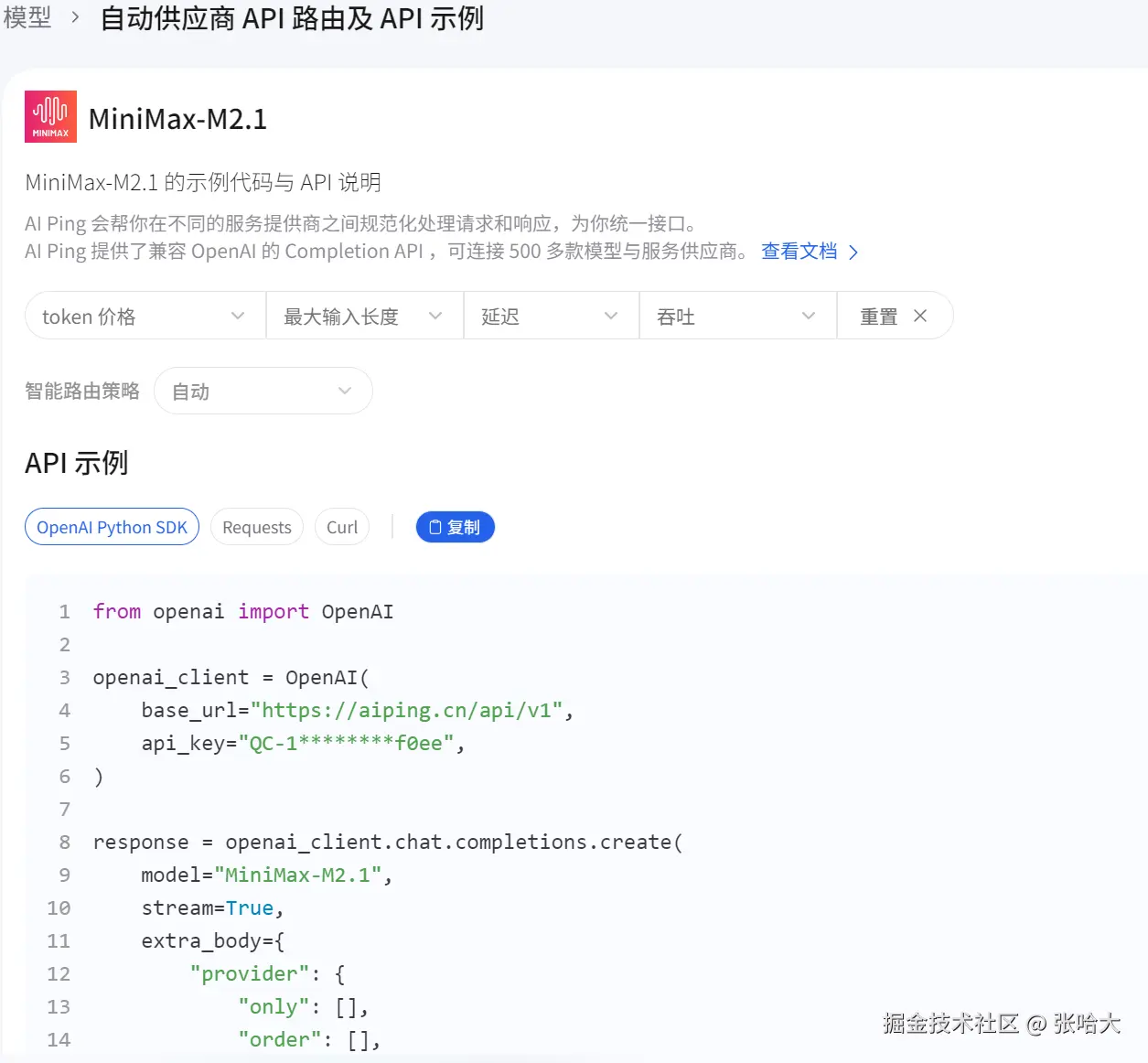This screenshot has width=1148, height=1063.
Task: Click the "provider": { code line
Action: click(267, 973)
